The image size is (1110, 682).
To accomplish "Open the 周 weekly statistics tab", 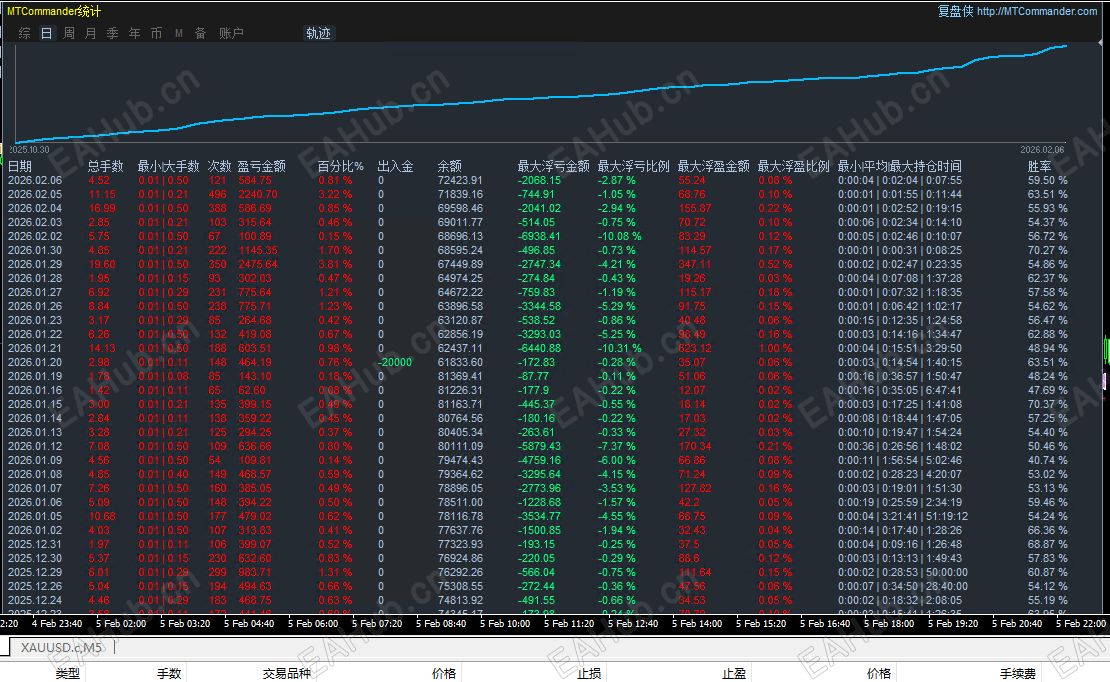I will pos(69,33).
